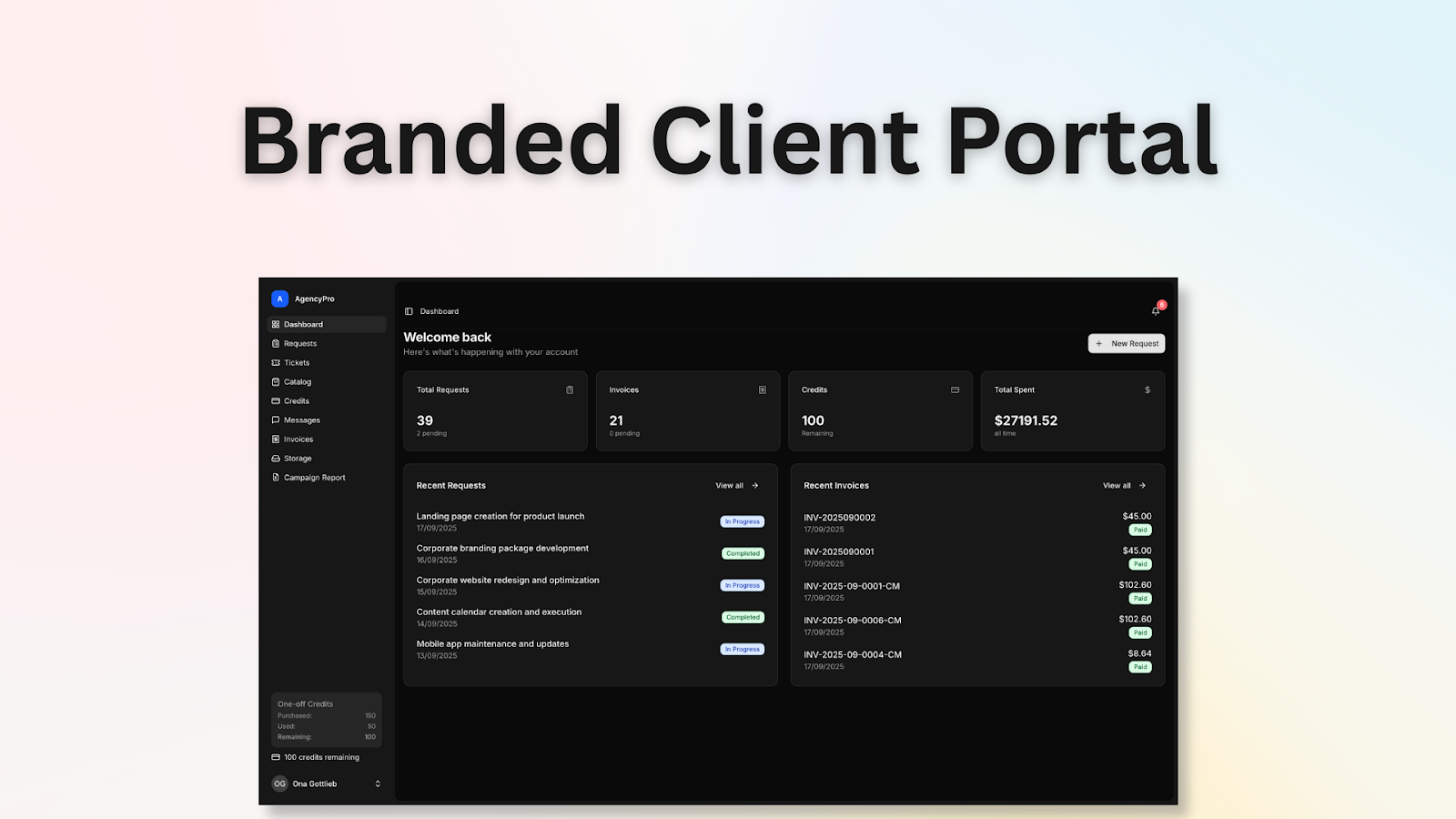Select the Campaign Report sidebar icon
This screenshot has width=1456, height=819.
(277, 477)
